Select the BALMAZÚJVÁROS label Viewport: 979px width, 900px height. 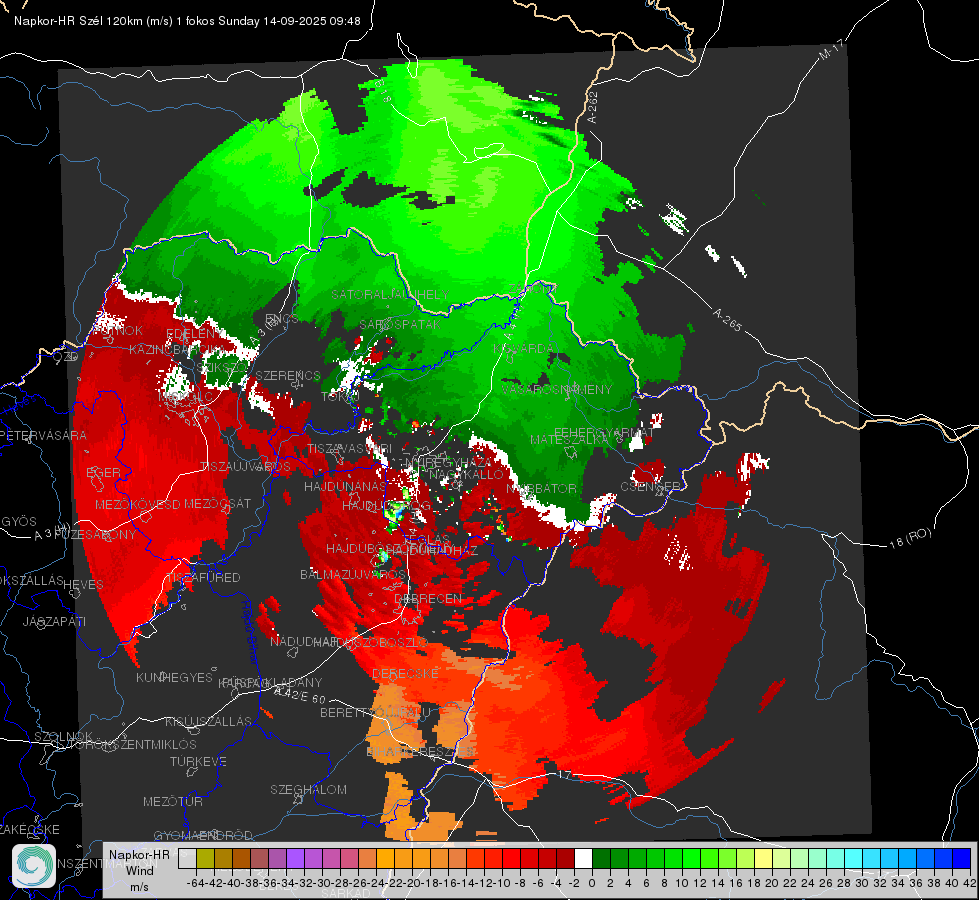353,574
